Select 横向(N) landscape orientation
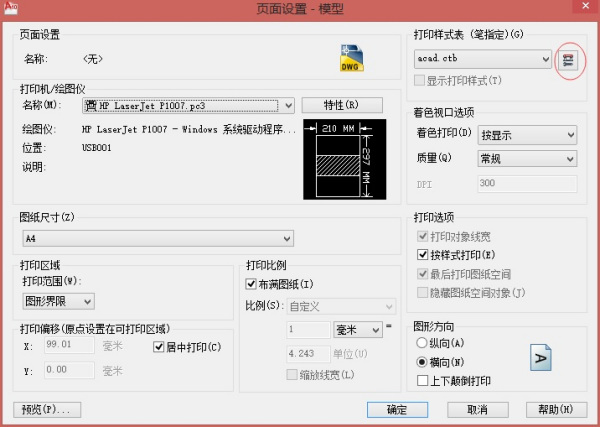Viewport: 600px width, 427px height. [x=422, y=362]
